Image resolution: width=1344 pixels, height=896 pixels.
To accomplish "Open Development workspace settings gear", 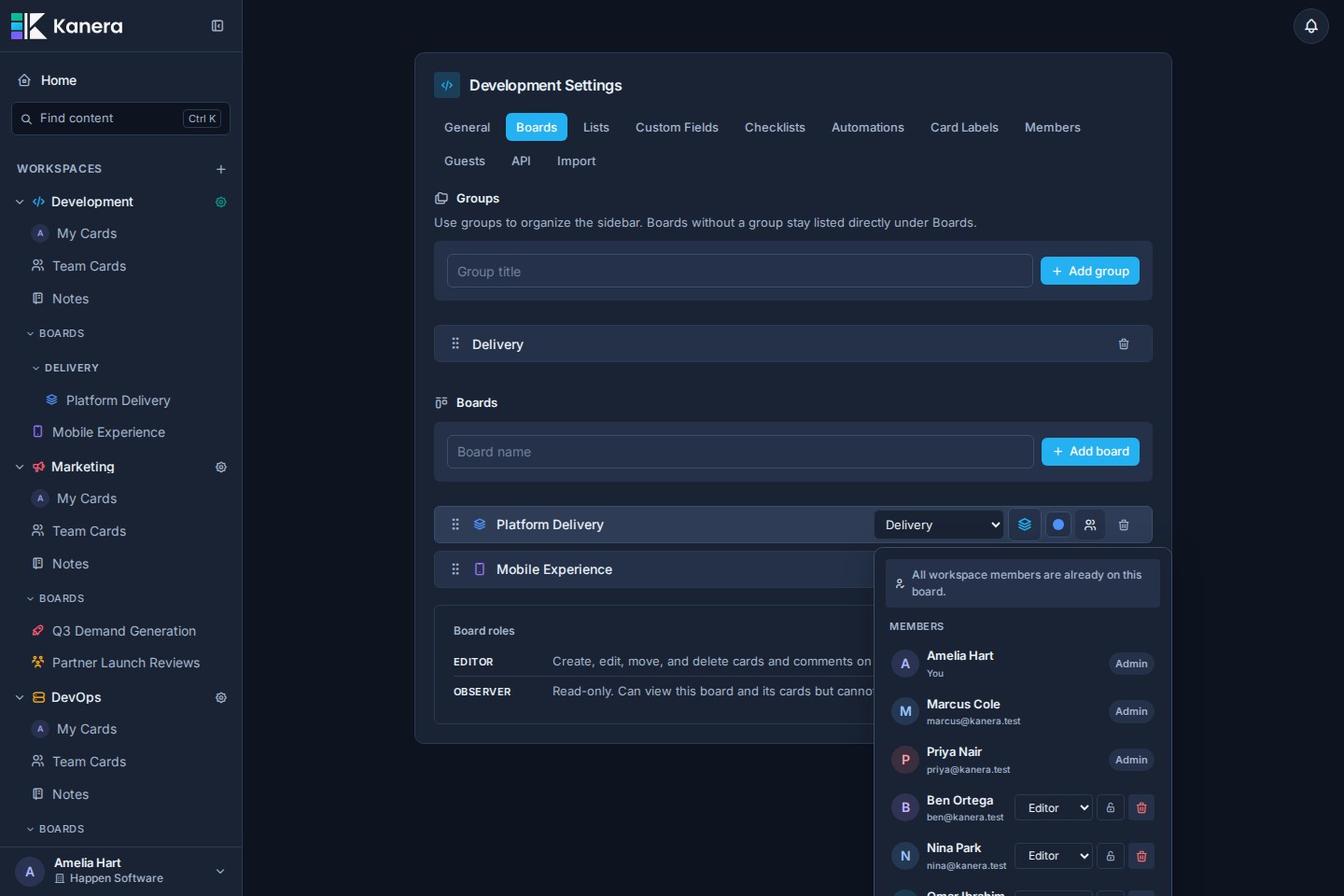I will pyautogui.click(x=221, y=202).
